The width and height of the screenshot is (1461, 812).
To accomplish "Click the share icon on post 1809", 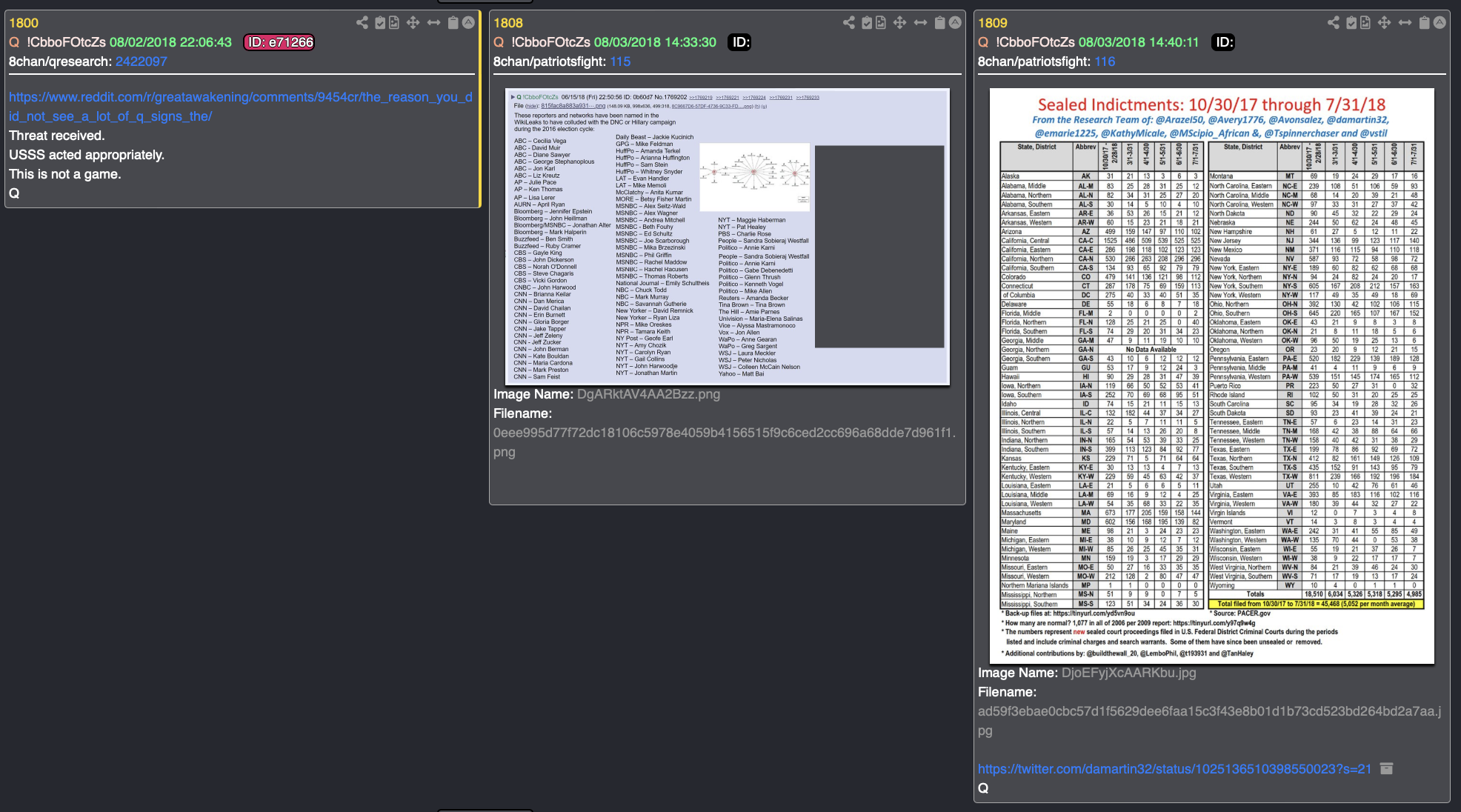I will (x=1333, y=22).
